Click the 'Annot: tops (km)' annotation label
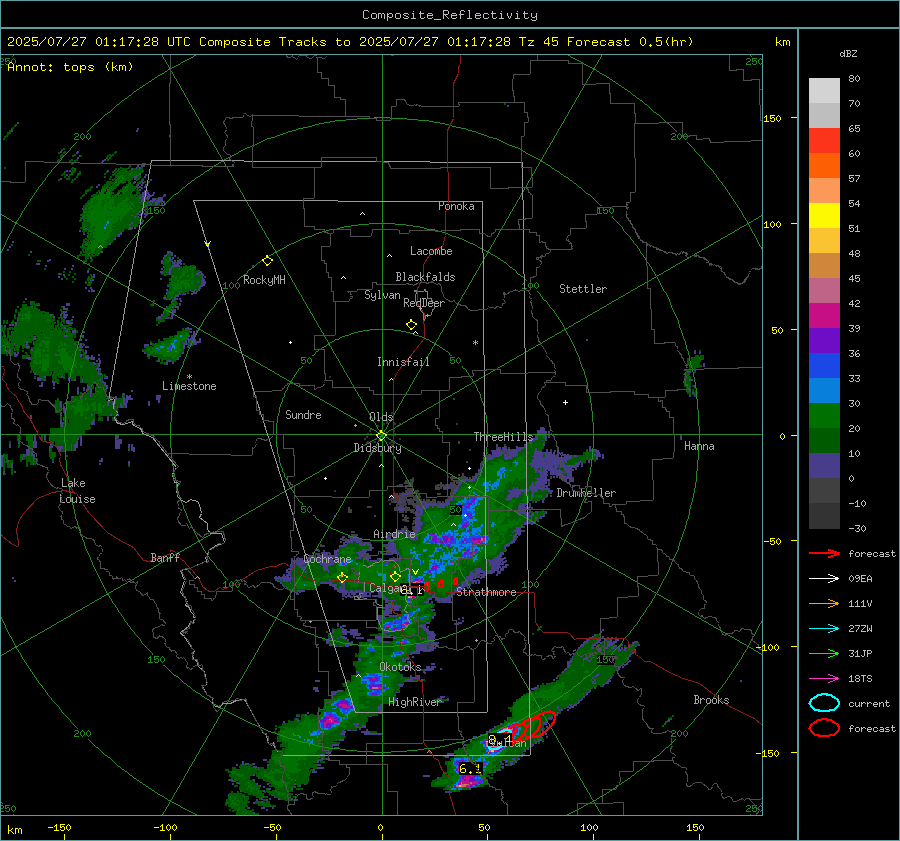The height and width of the screenshot is (841, 900). [x=70, y=67]
